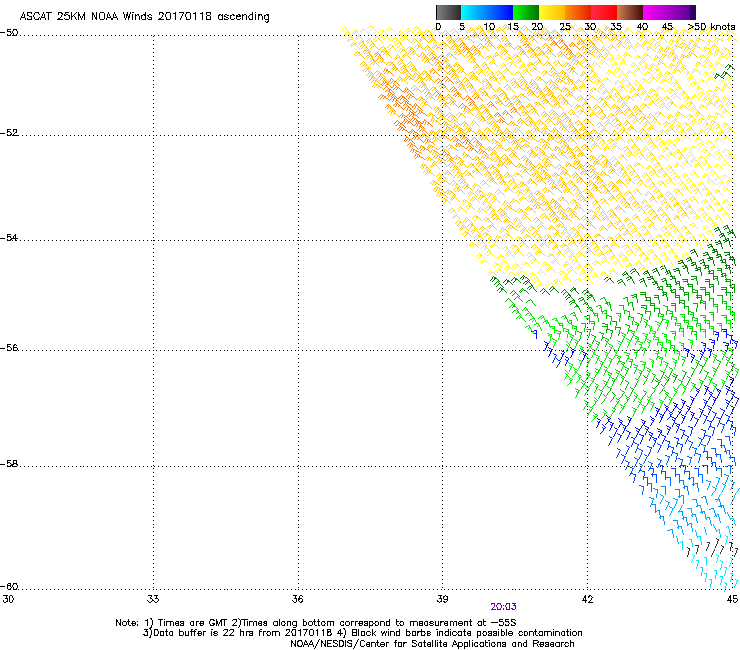Click the green 15-20 knots color swatch
Viewport: 740px width, 650px height.
click(x=526, y=12)
